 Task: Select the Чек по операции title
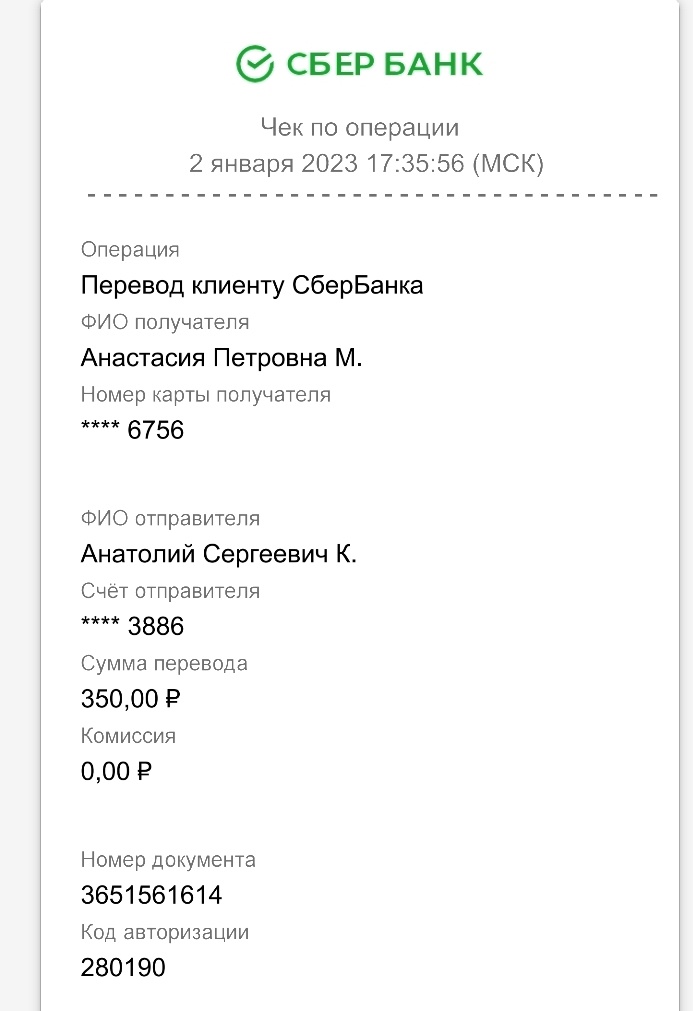point(360,127)
